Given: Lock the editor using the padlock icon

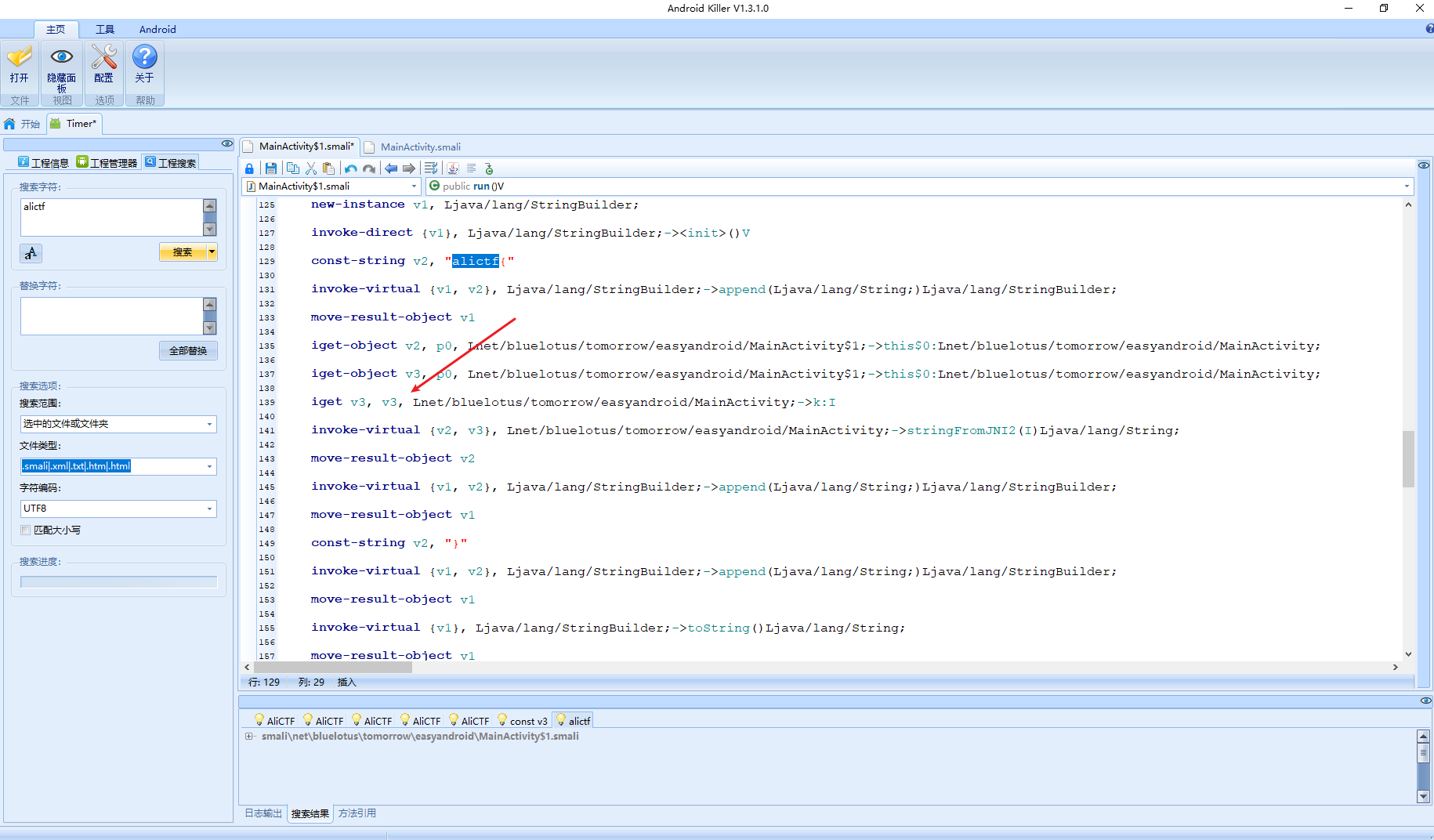Looking at the screenshot, I should (x=249, y=168).
